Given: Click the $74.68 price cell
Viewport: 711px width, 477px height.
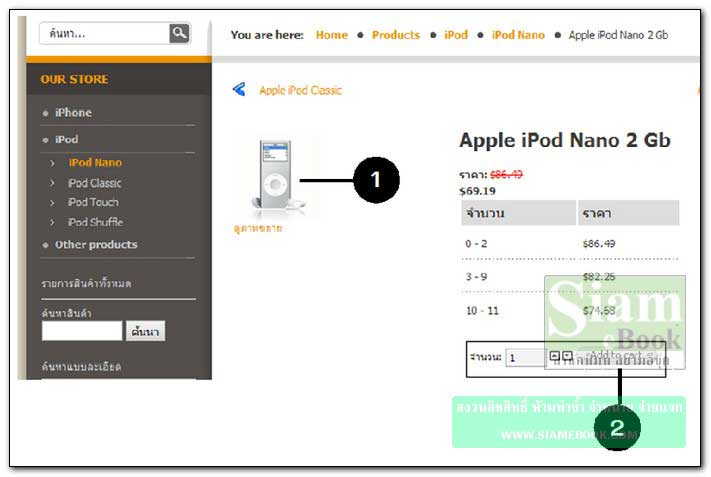Looking at the screenshot, I should (599, 311).
